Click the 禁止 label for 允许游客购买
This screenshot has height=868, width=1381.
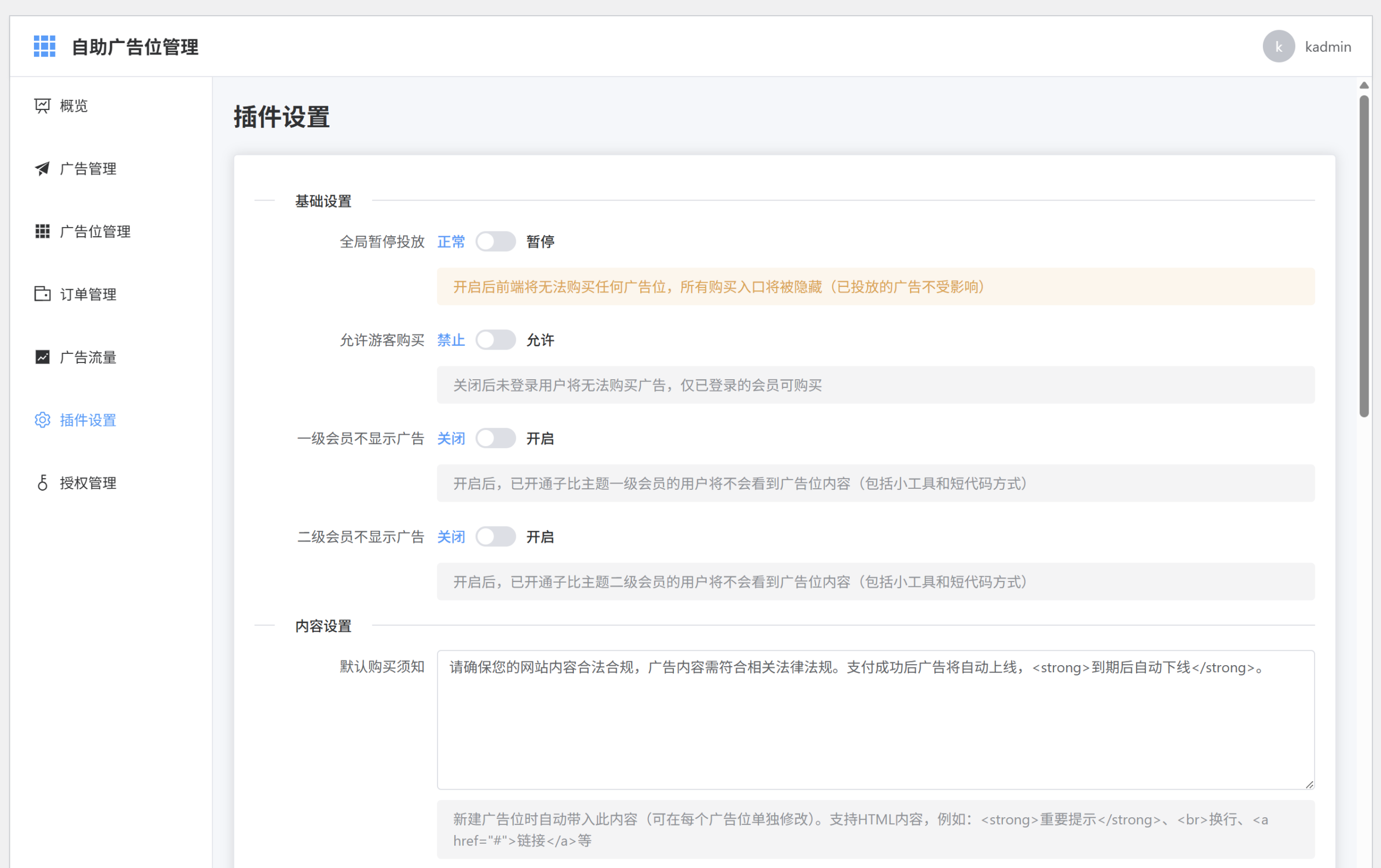452,340
